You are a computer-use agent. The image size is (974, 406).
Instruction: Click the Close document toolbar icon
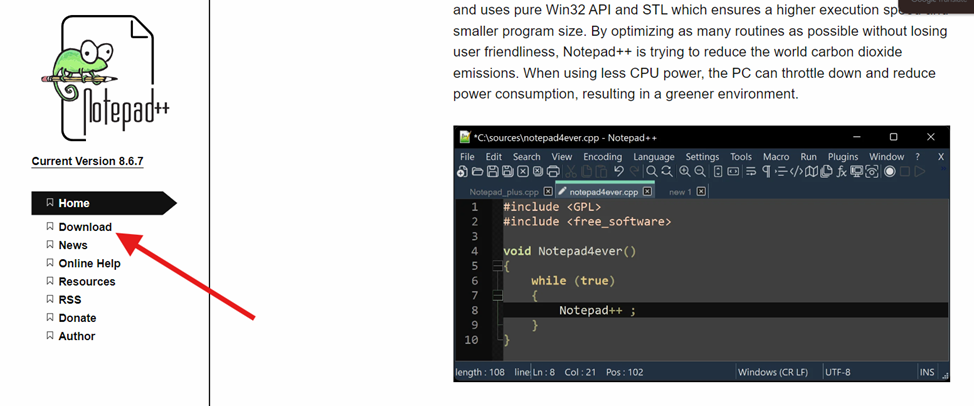point(523,171)
